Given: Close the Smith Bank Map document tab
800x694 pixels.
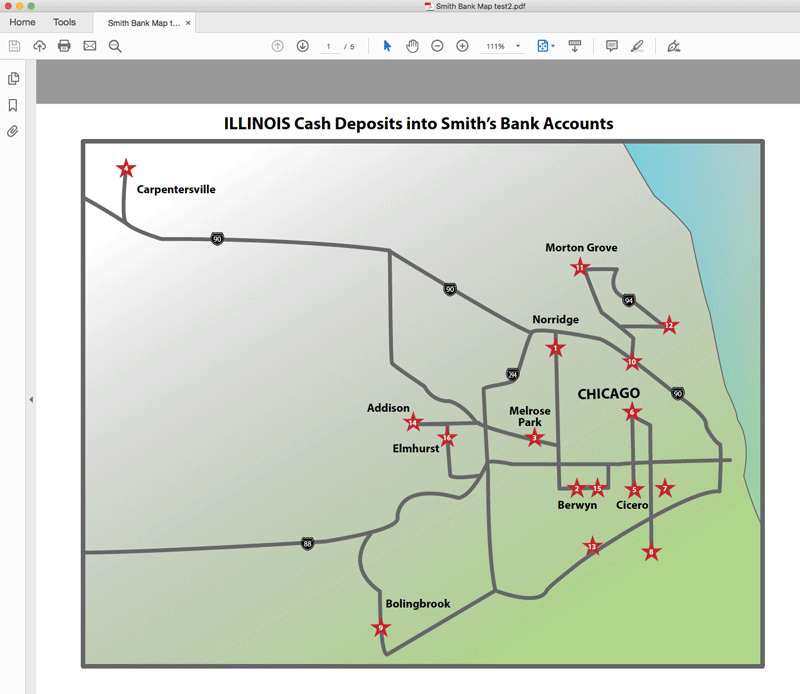Looking at the screenshot, I should [188, 22].
